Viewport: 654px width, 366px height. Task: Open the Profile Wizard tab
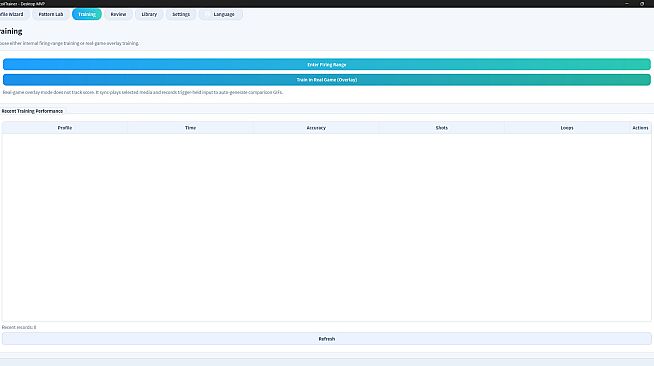pos(13,14)
